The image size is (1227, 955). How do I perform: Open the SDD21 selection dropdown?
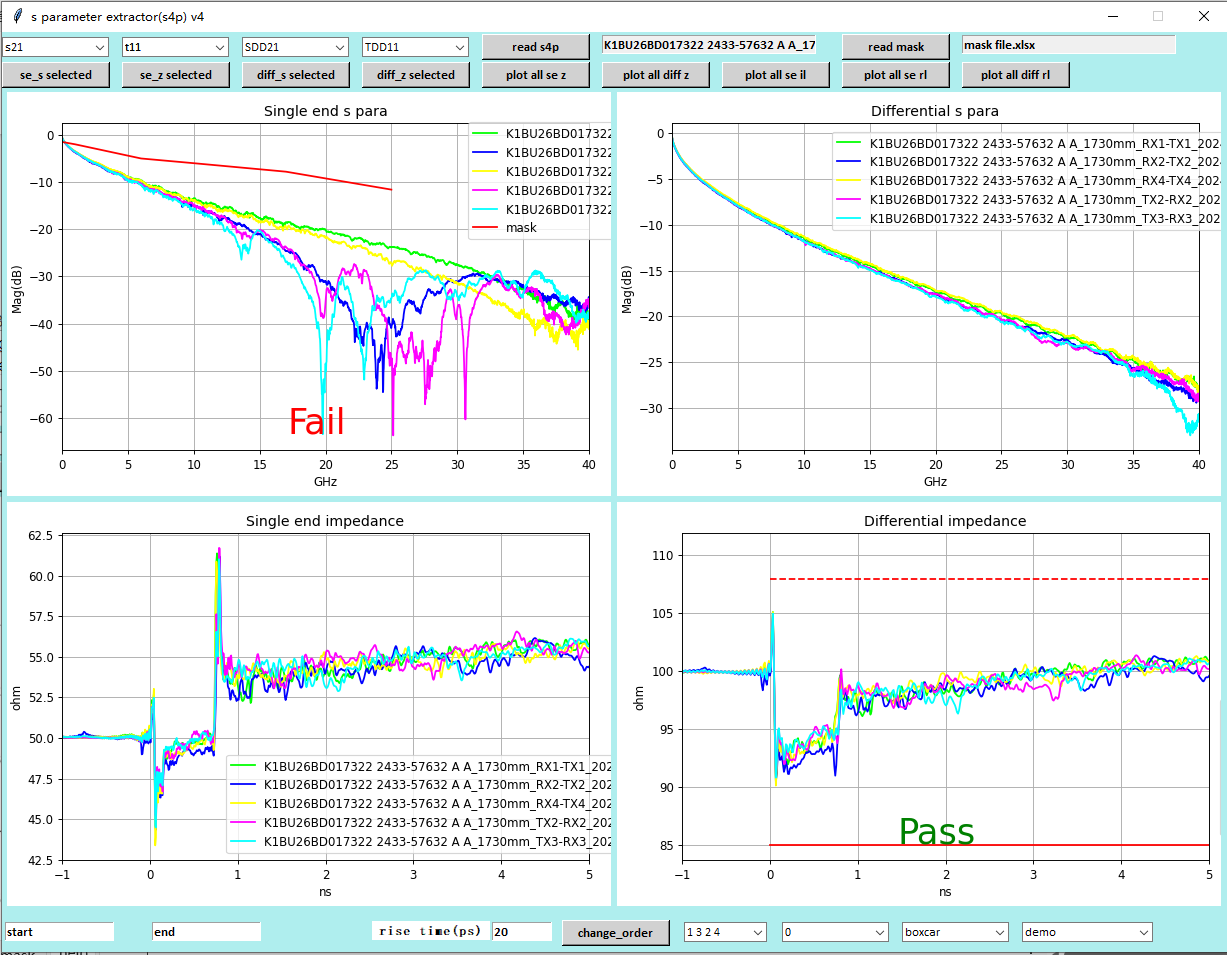pos(295,47)
